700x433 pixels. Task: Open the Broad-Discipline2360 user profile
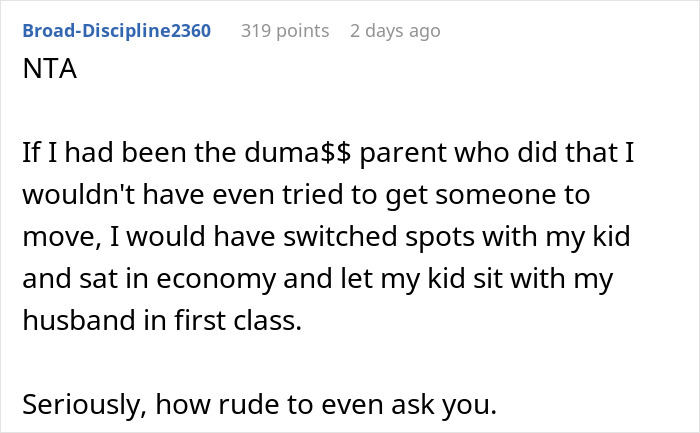tap(116, 31)
